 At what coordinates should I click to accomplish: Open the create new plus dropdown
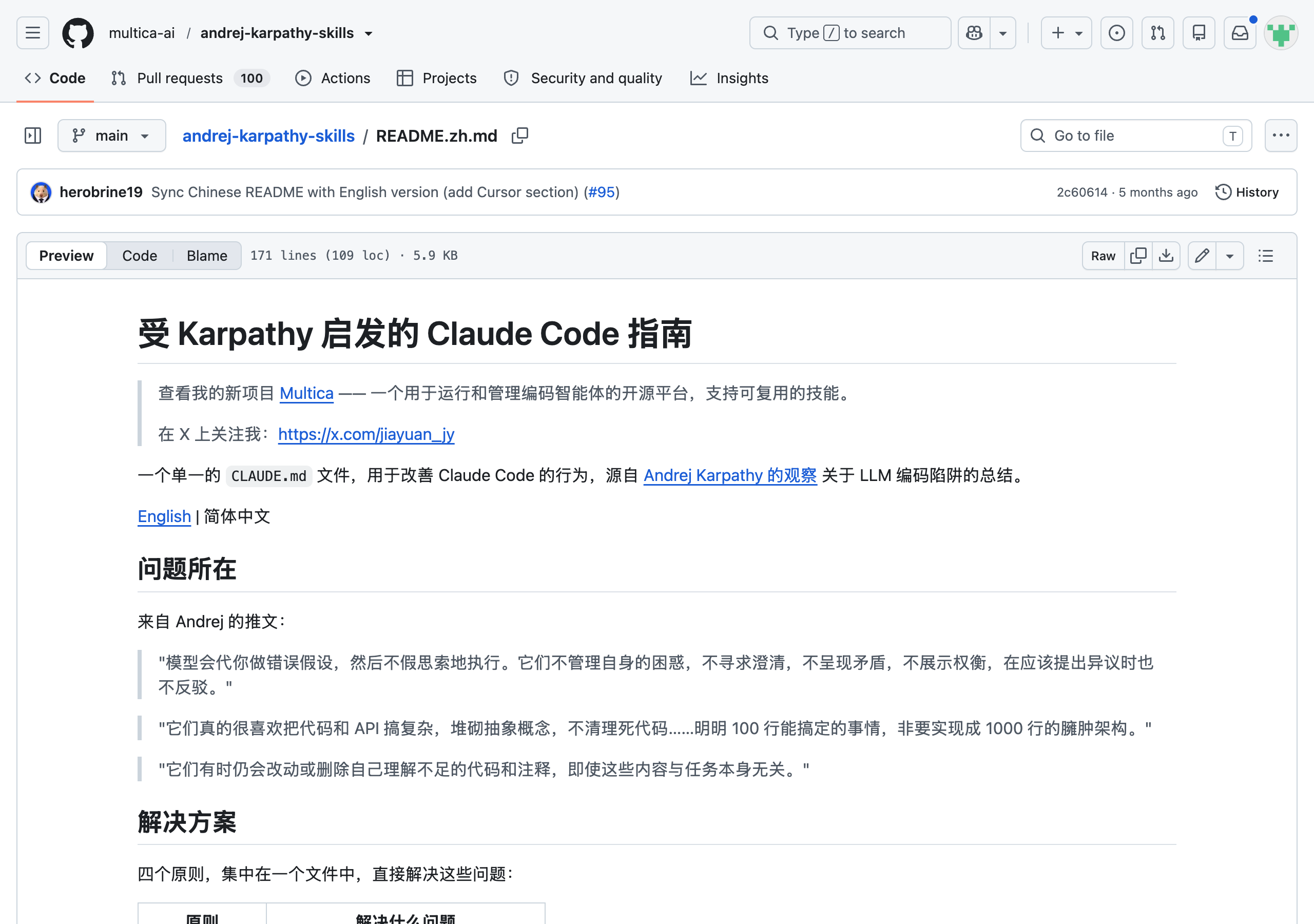point(1066,33)
